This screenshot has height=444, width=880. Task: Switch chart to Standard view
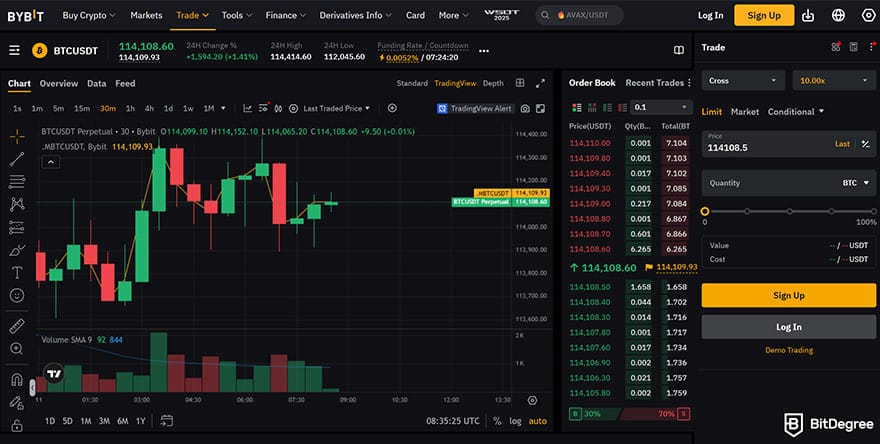pyautogui.click(x=412, y=83)
